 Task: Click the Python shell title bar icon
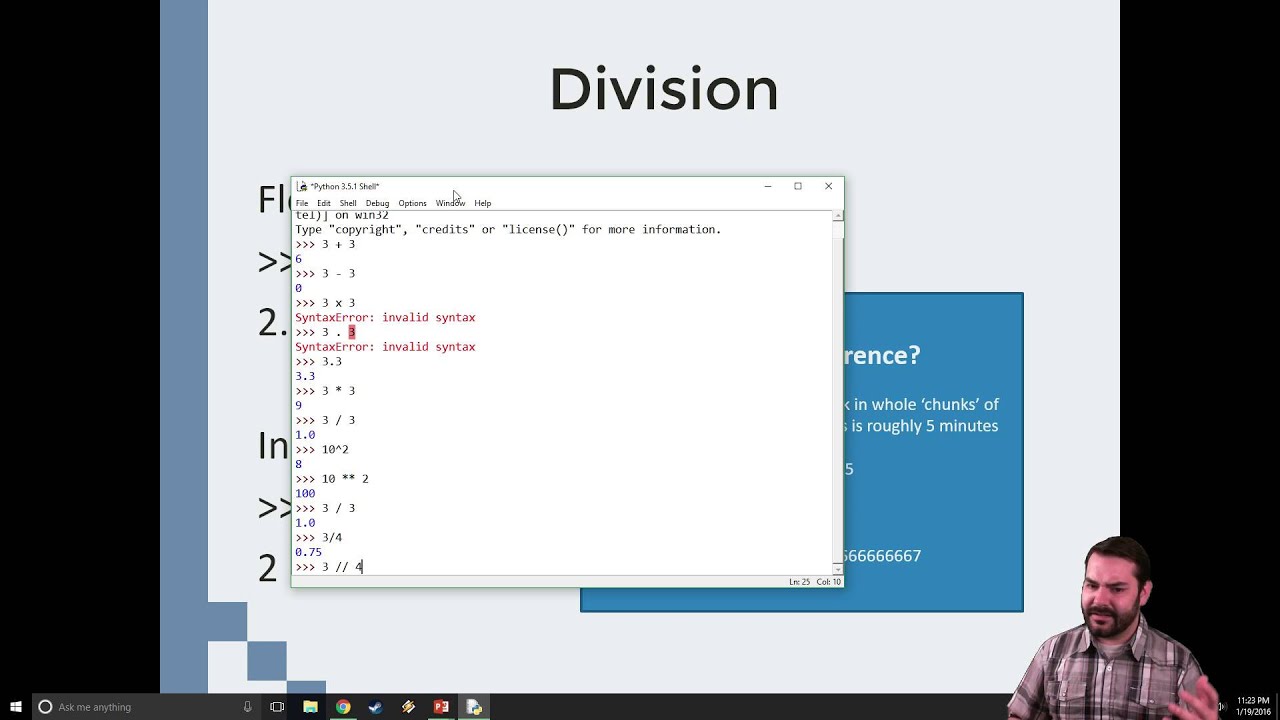[x=302, y=186]
